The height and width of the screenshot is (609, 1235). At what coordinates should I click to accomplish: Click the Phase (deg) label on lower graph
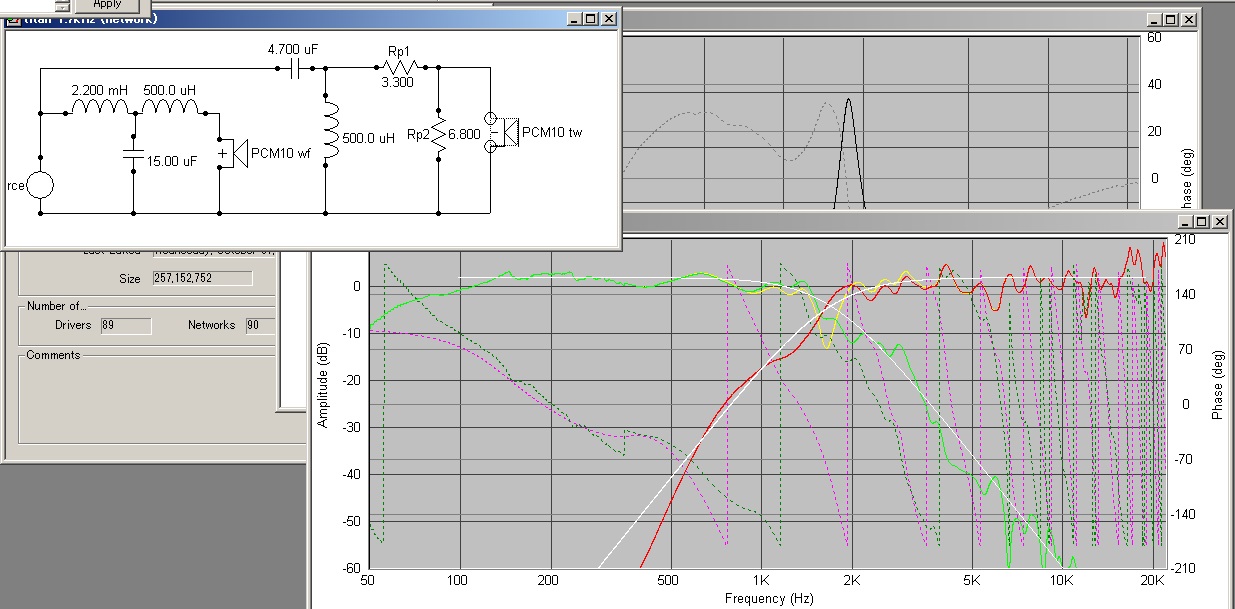pos(1217,384)
